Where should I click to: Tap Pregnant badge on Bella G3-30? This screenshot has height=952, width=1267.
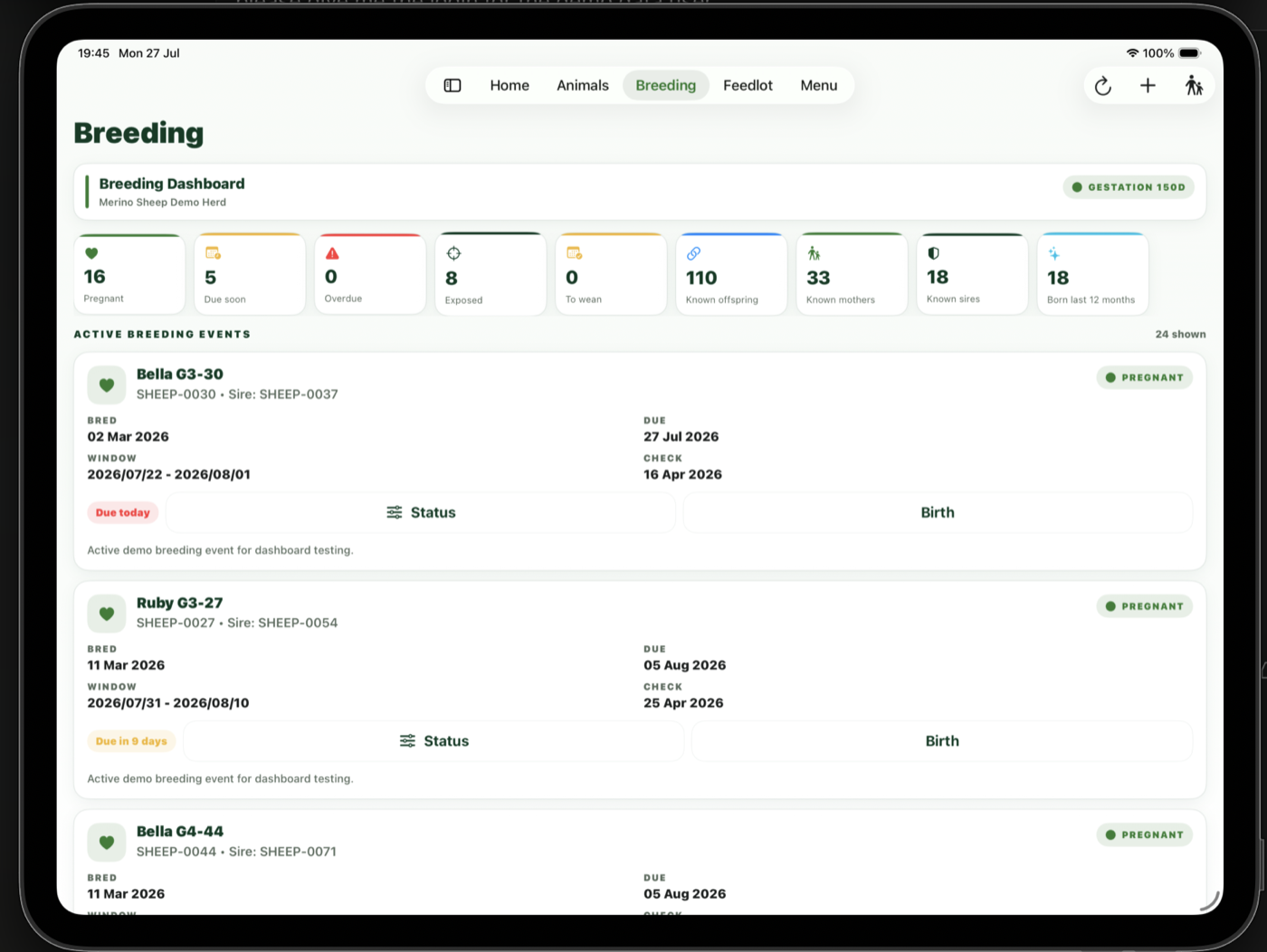1144,377
